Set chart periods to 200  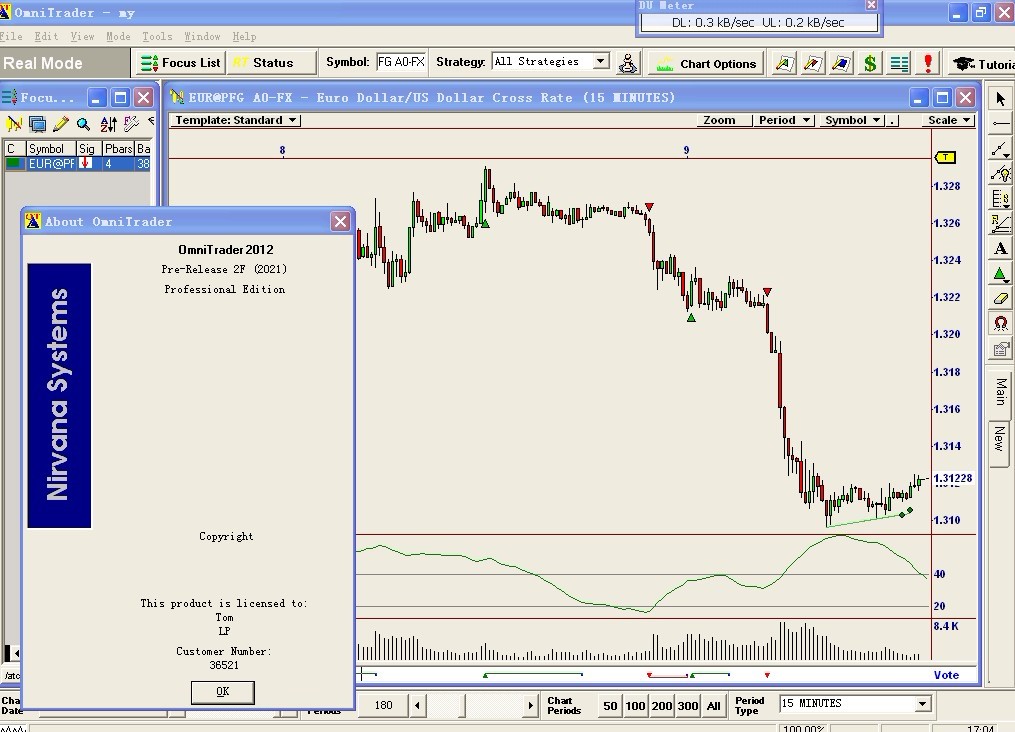coord(662,705)
